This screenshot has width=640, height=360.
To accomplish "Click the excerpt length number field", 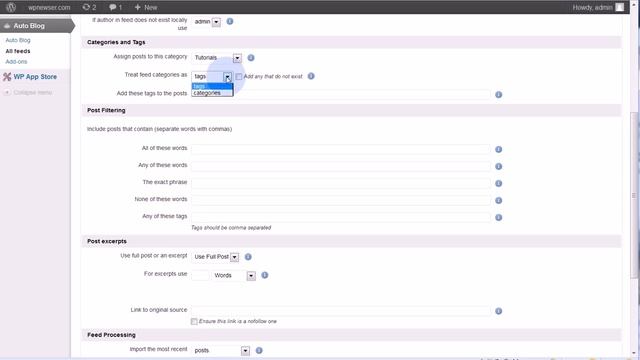I will 200,276.
